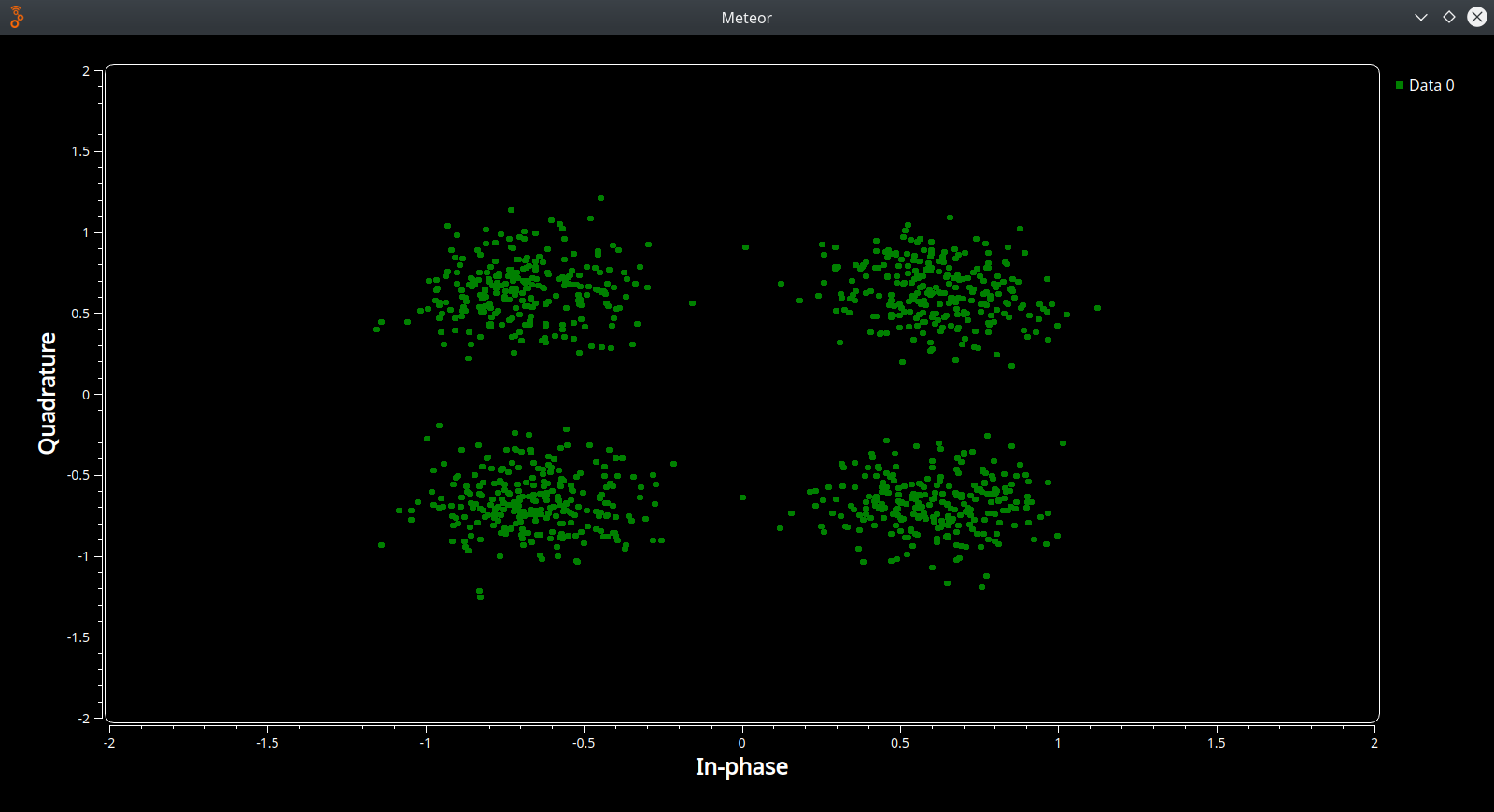Select the In-phase axis title
Viewport: 1494px width, 812px height.
pyautogui.click(x=741, y=766)
